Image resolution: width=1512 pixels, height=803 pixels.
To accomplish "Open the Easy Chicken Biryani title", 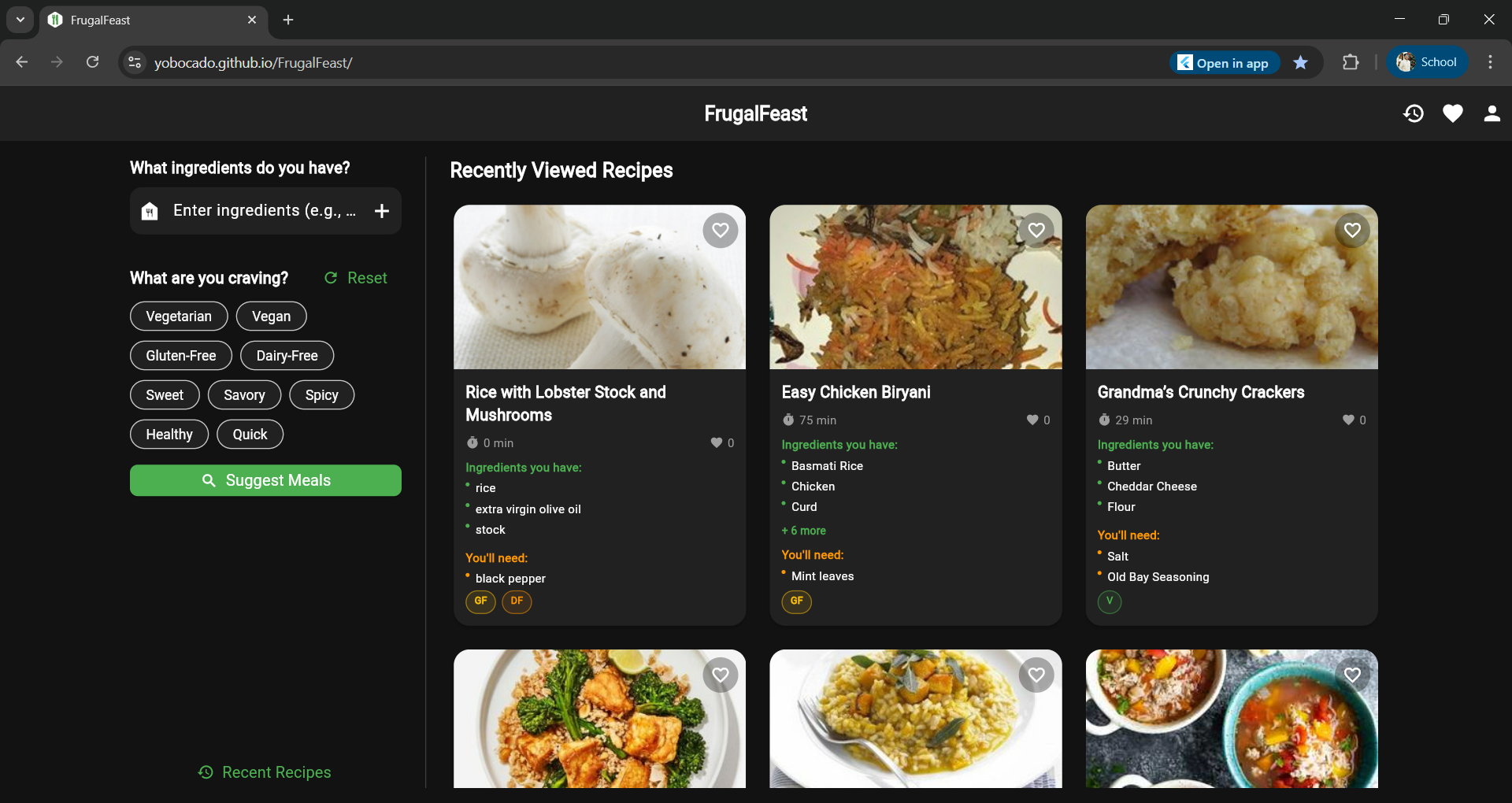I will [x=856, y=392].
